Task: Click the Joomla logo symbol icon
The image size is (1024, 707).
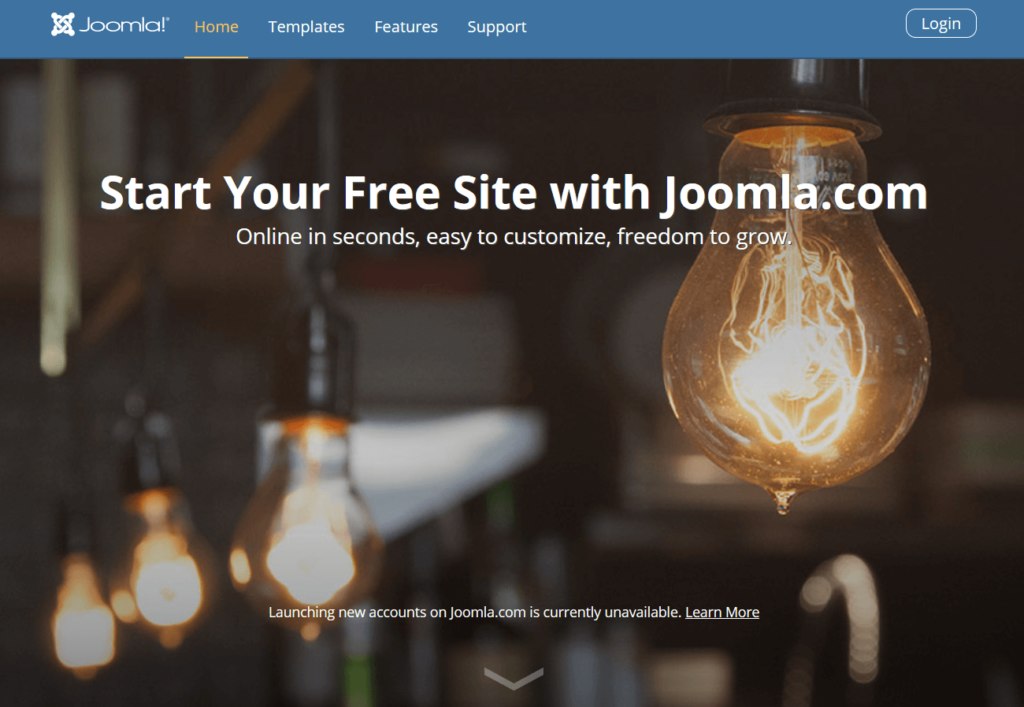Action: pyautogui.click(x=63, y=25)
